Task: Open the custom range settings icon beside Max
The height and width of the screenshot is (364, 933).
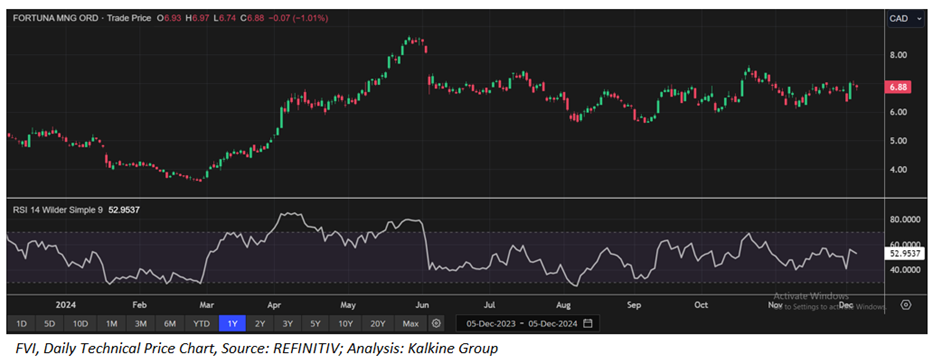Action: [x=436, y=324]
